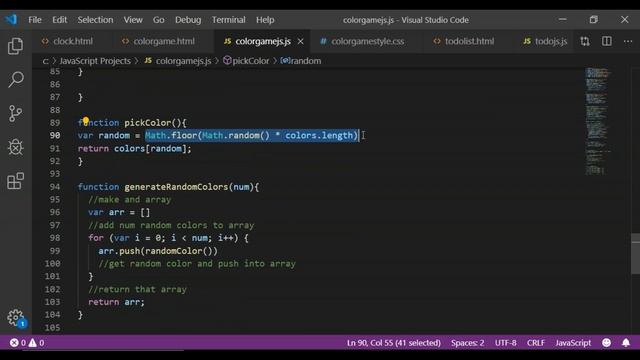
Task: Click the '//add num random colors to array' comment
Action: coord(171,225)
